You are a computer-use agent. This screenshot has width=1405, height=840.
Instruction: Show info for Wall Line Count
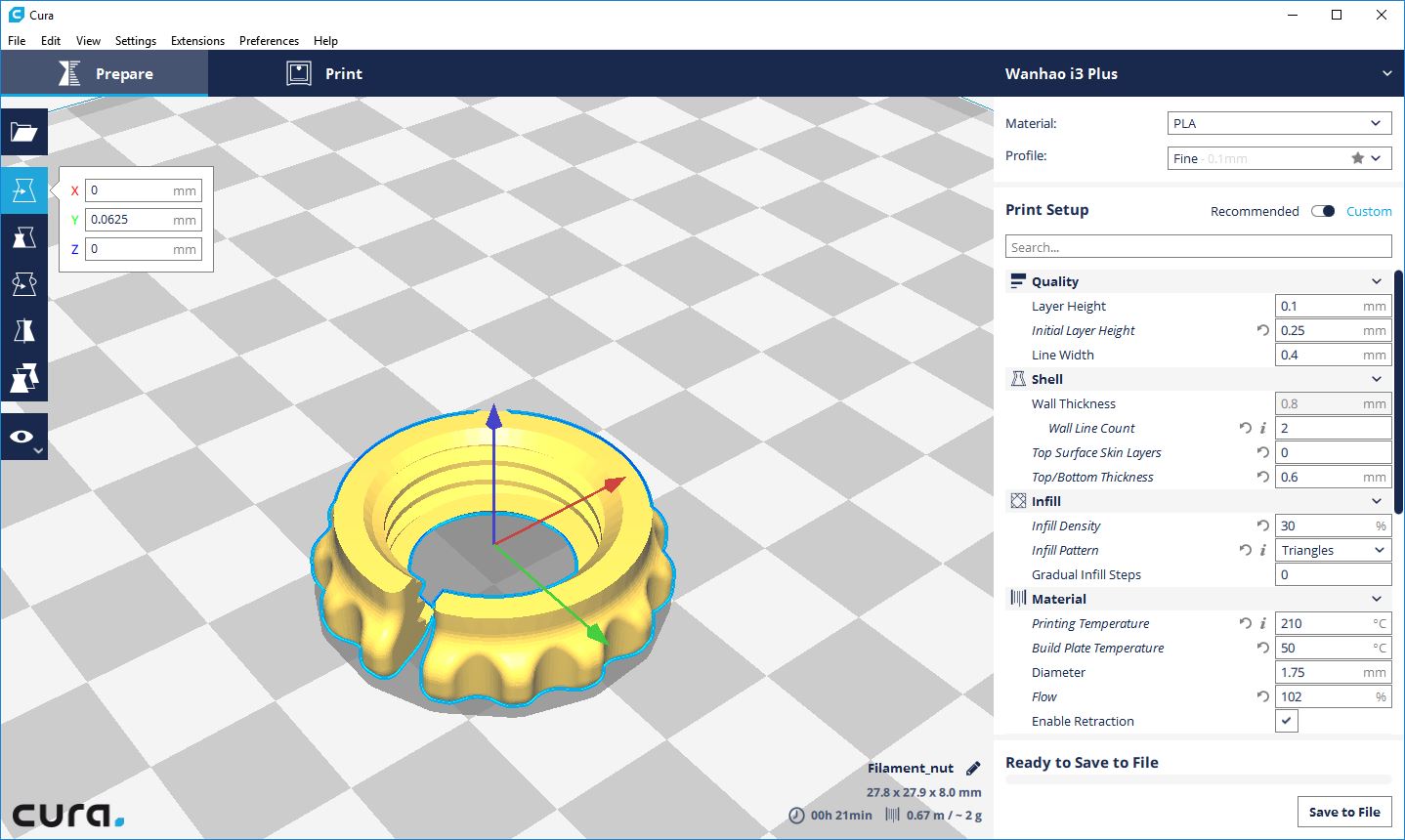(1263, 428)
